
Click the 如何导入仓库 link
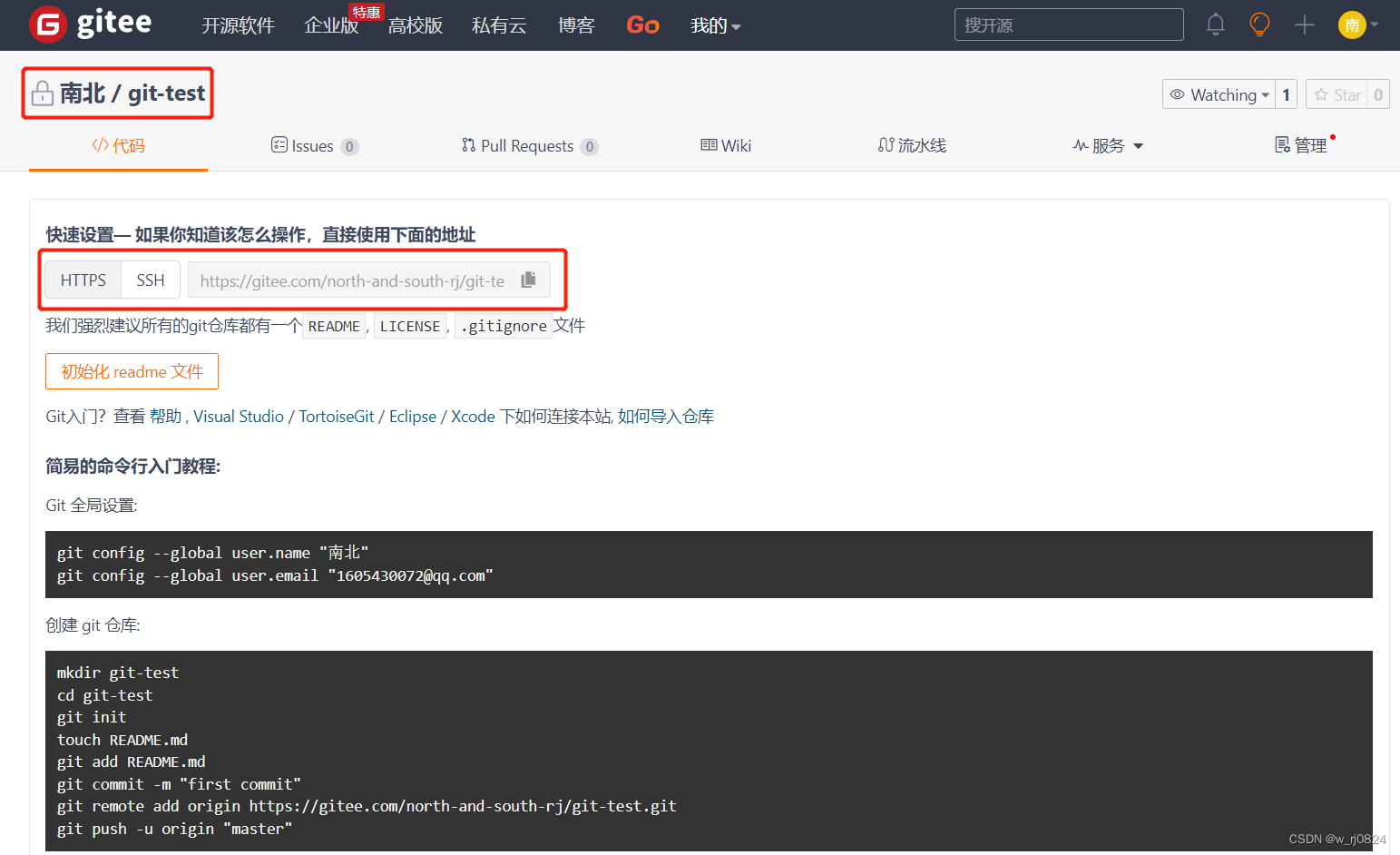tap(666, 417)
